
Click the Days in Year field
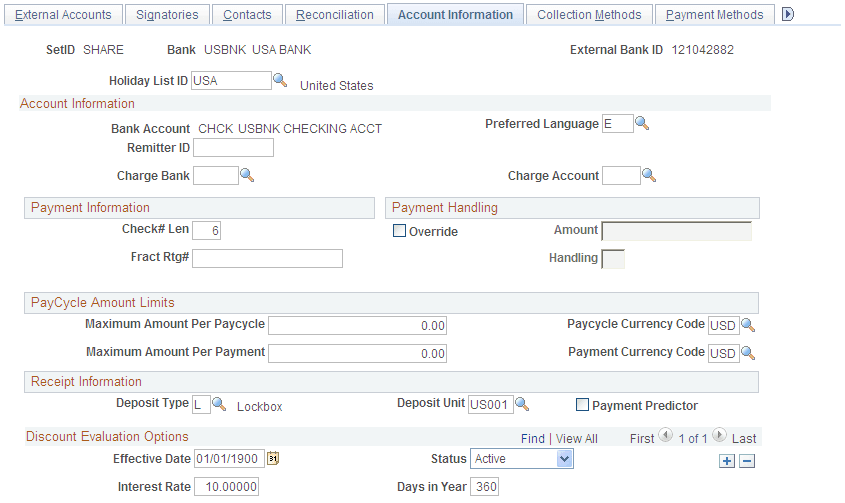pos(484,487)
